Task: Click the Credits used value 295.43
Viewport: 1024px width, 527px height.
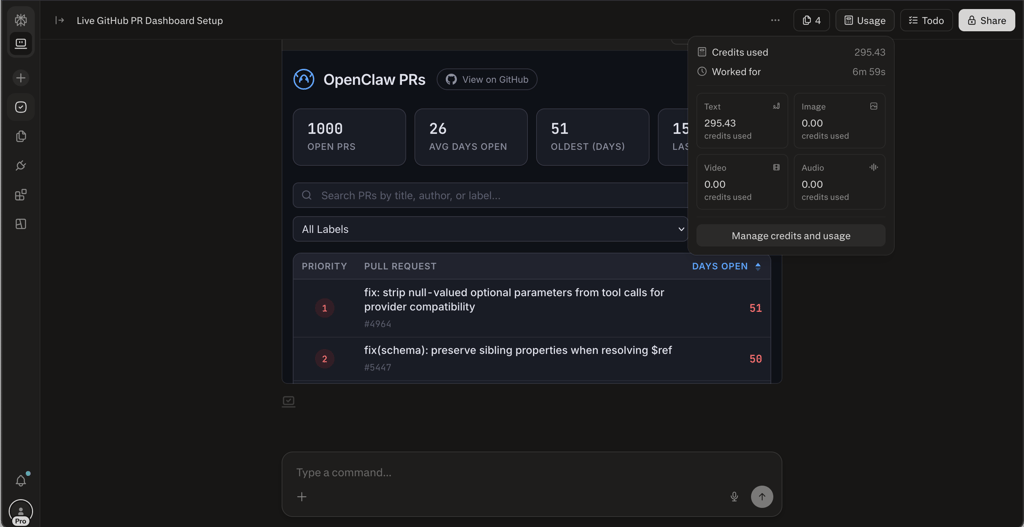Action: point(870,52)
